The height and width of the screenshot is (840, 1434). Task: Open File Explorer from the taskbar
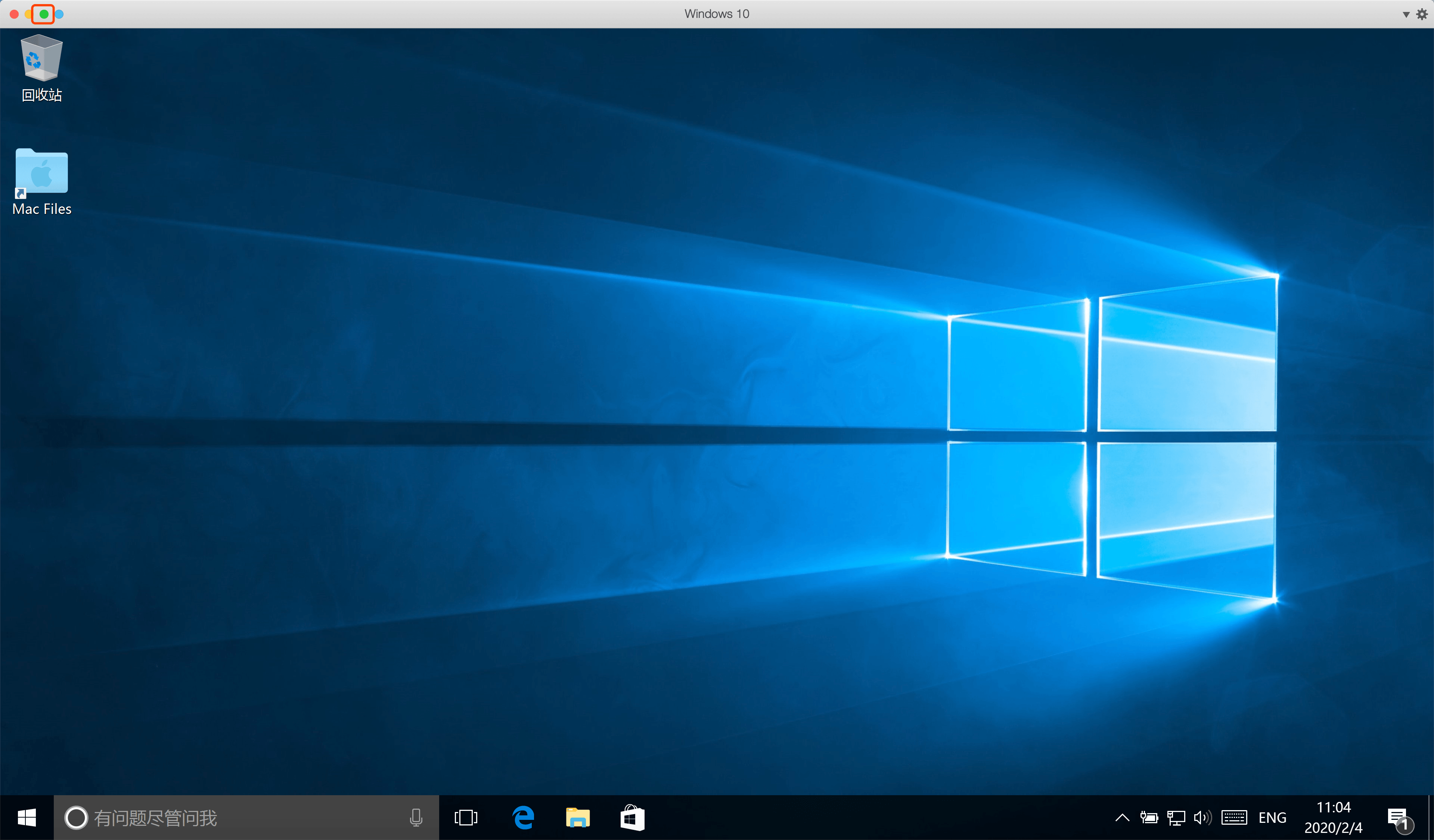click(578, 818)
